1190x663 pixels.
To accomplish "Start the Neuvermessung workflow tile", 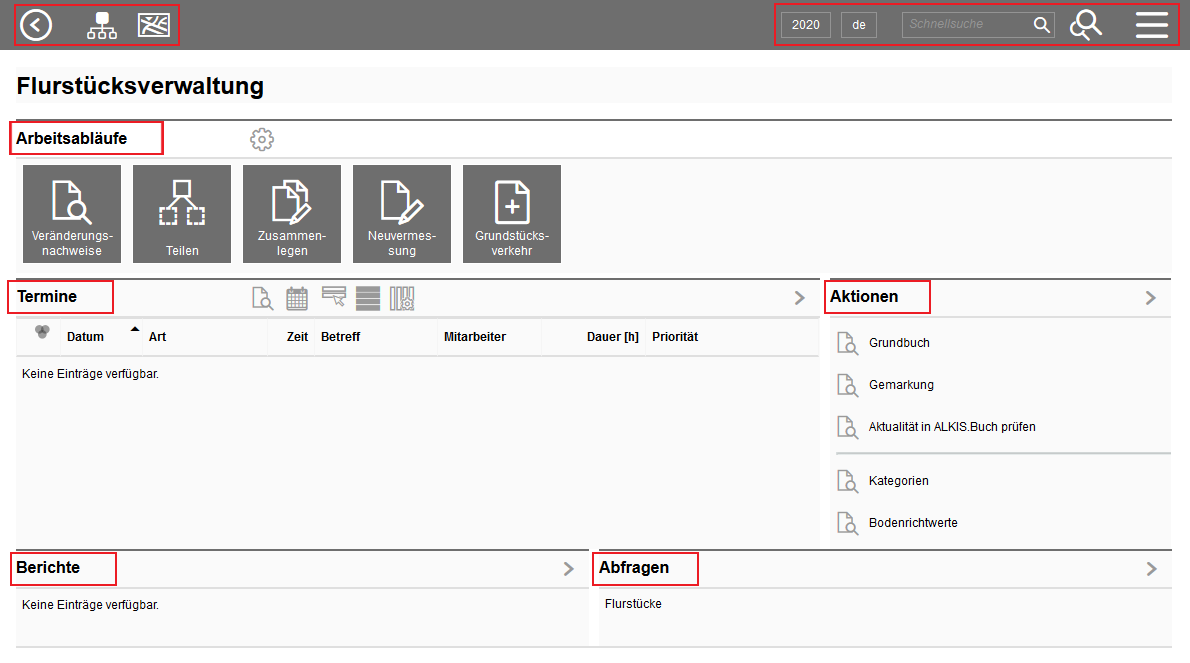I will 402,214.
